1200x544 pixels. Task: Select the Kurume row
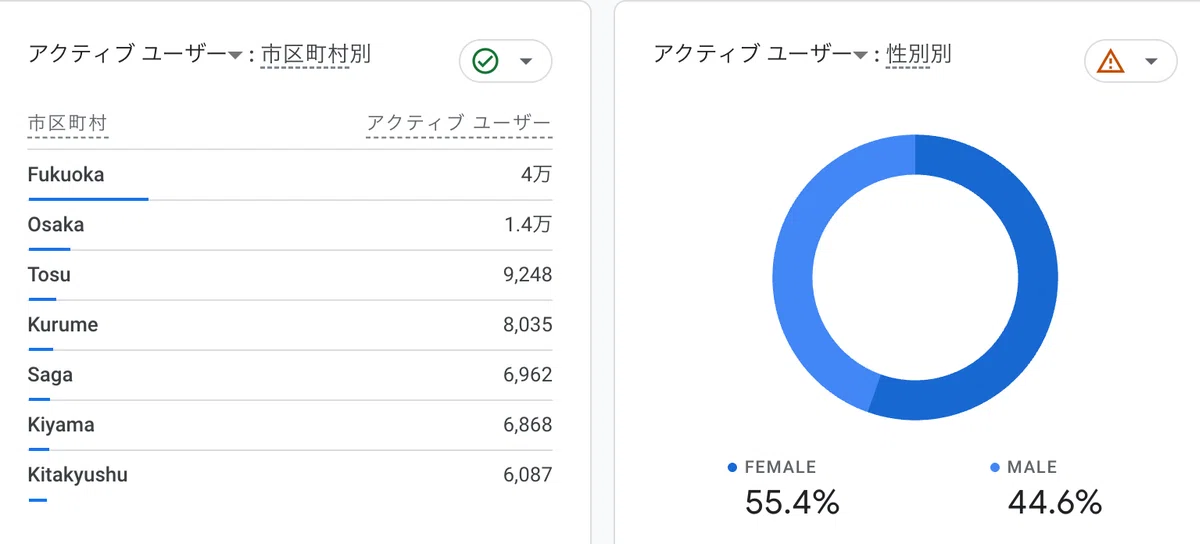[290, 326]
